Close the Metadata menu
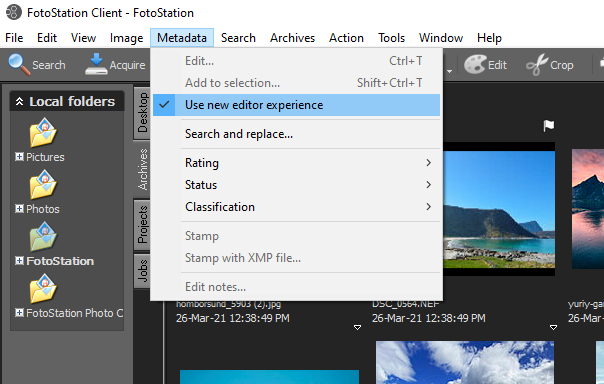 (x=182, y=38)
